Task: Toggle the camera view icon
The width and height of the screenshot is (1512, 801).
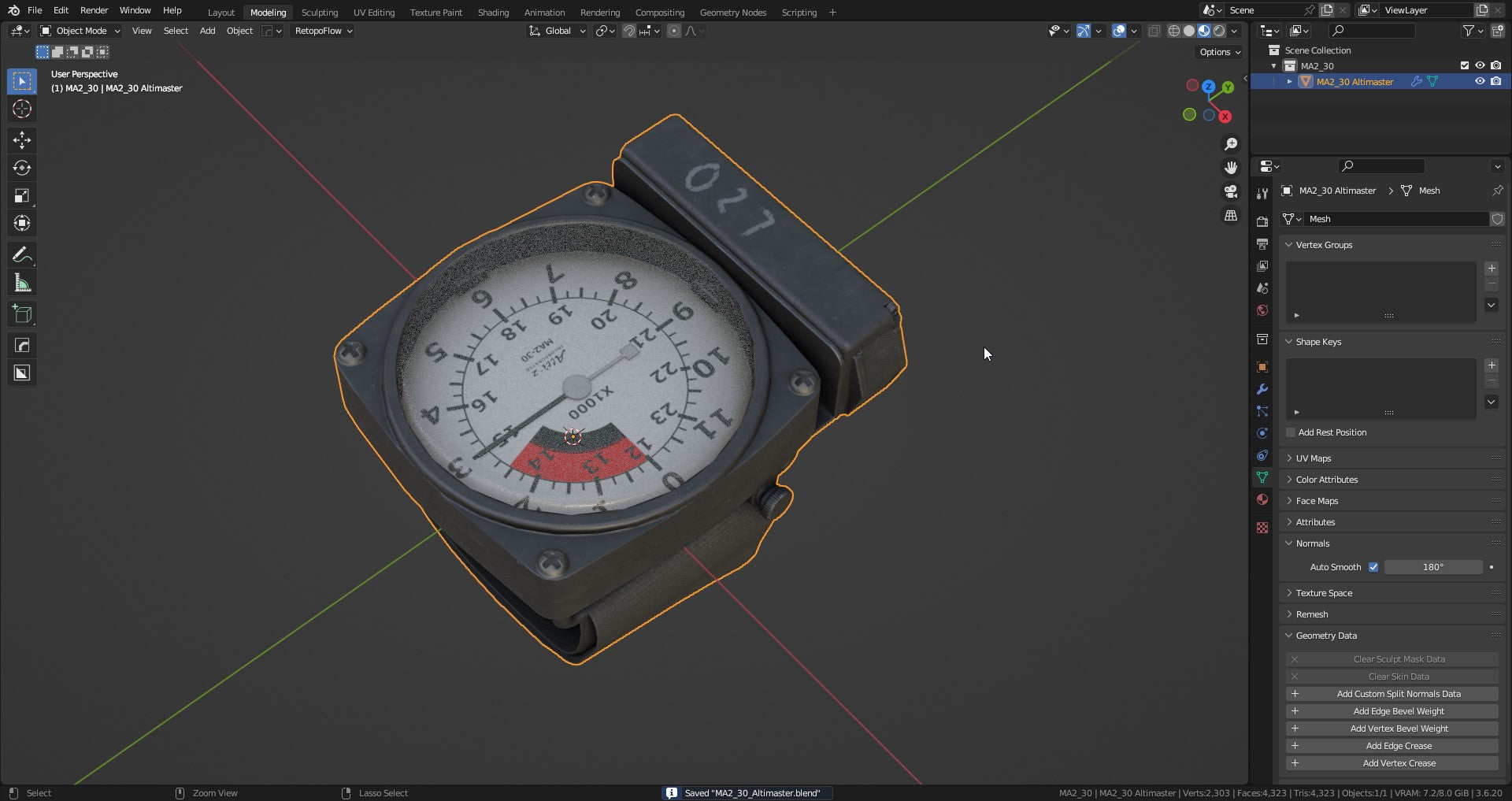Action: coord(1231,191)
